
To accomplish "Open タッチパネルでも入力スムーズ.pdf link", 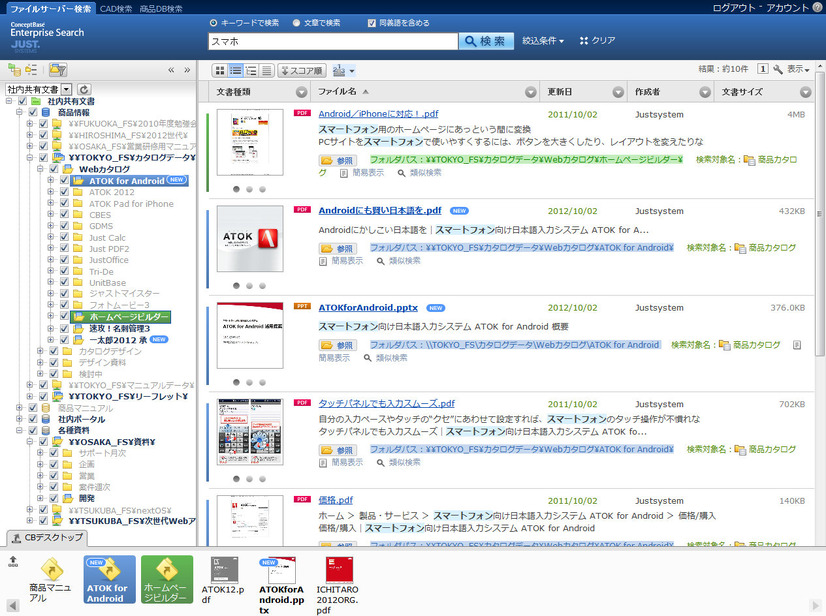I will click(x=387, y=404).
